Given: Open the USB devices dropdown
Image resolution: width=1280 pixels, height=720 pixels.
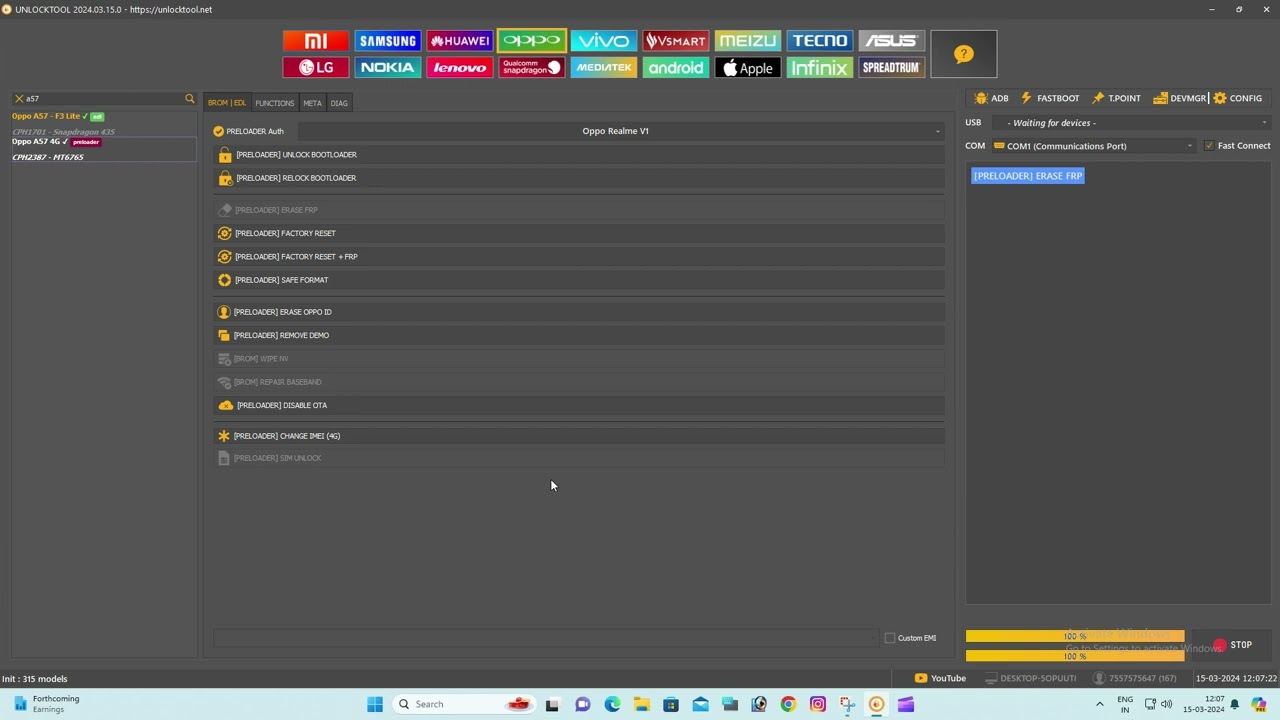Looking at the screenshot, I should 1135,123.
